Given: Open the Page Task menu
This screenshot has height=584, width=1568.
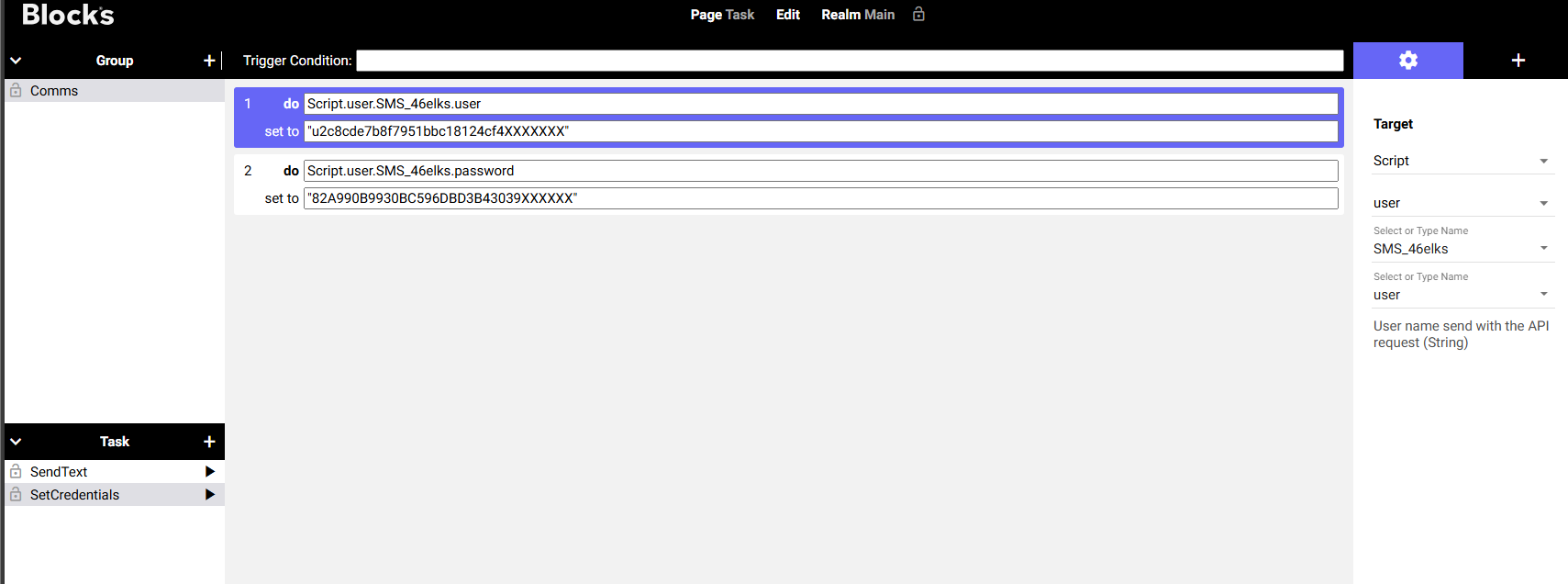Looking at the screenshot, I should point(722,15).
